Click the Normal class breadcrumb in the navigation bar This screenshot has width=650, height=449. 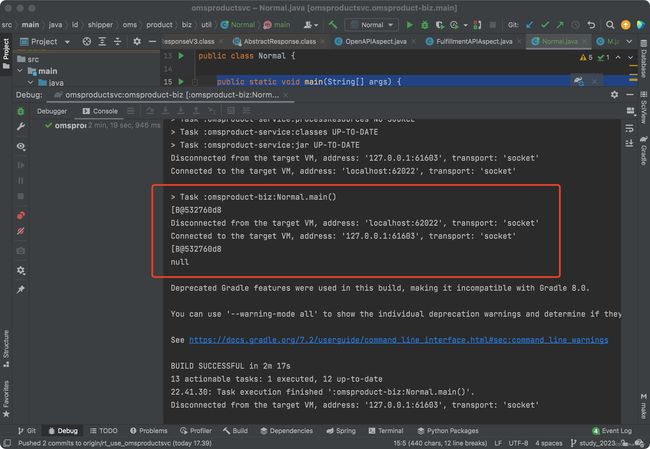tap(238, 25)
